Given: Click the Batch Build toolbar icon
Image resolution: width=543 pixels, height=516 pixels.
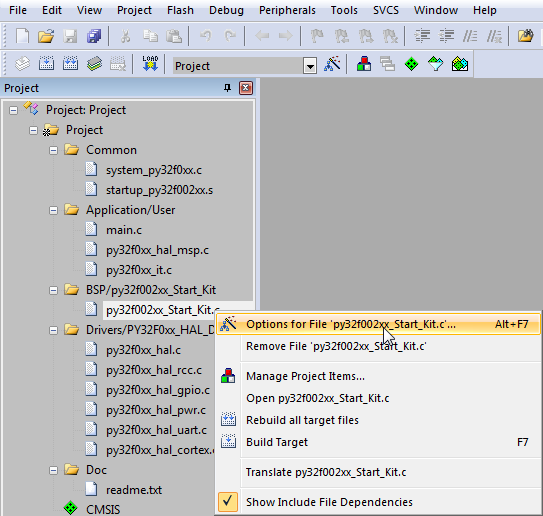Looking at the screenshot, I should [x=94, y=64].
